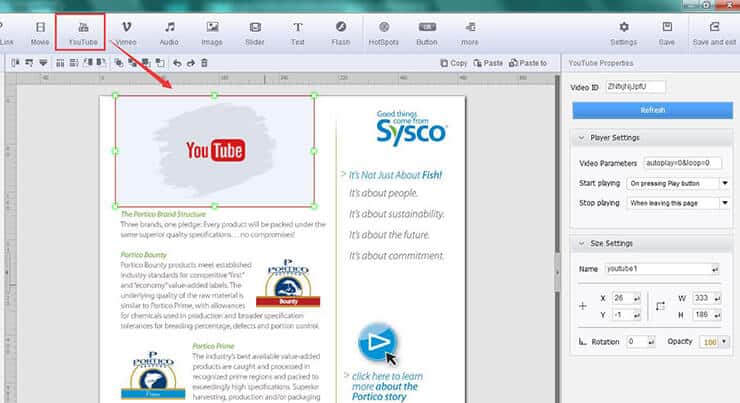Open Settings in the top toolbar

click(623, 33)
